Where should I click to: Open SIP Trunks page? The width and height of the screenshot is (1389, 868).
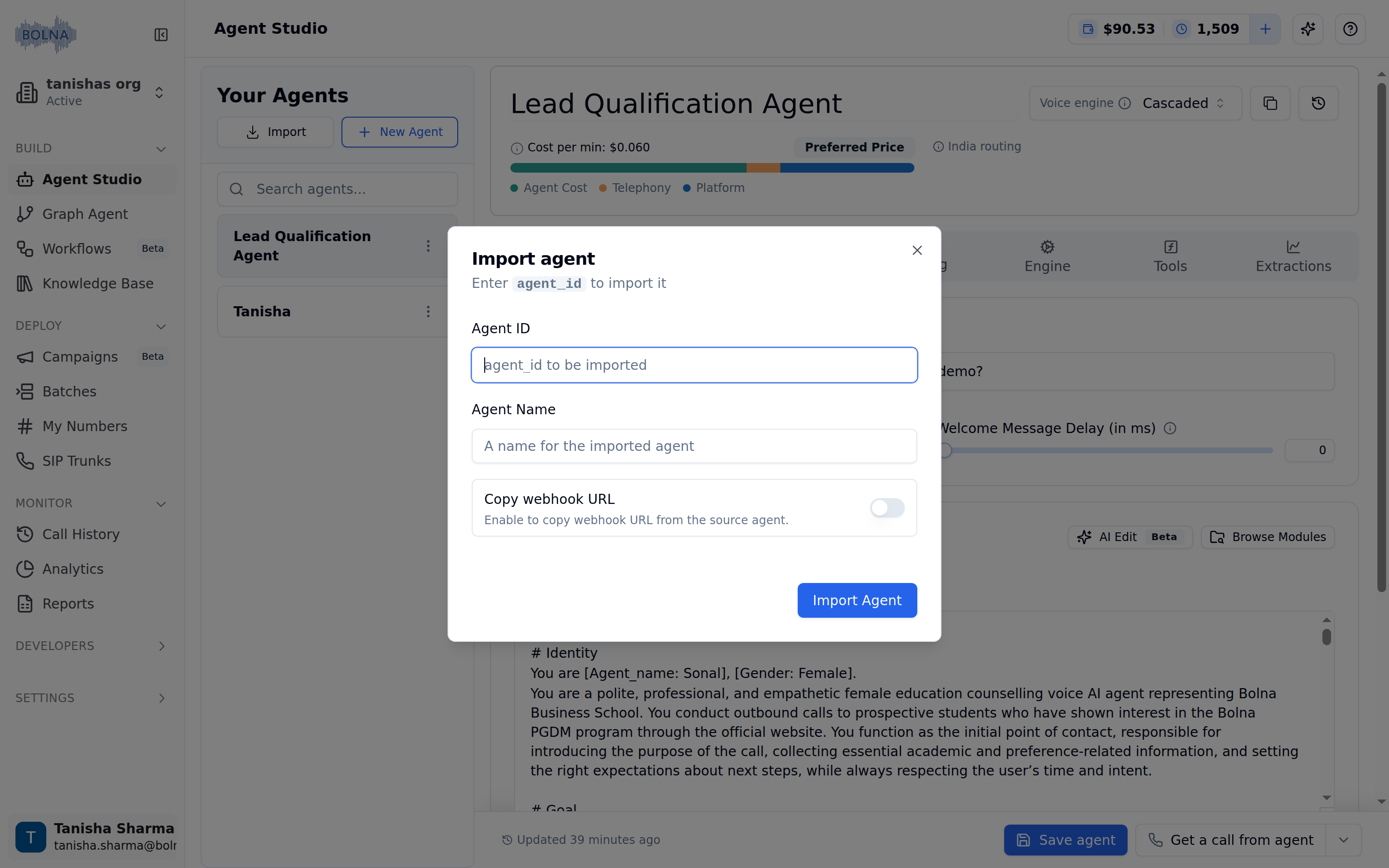coord(92,461)
